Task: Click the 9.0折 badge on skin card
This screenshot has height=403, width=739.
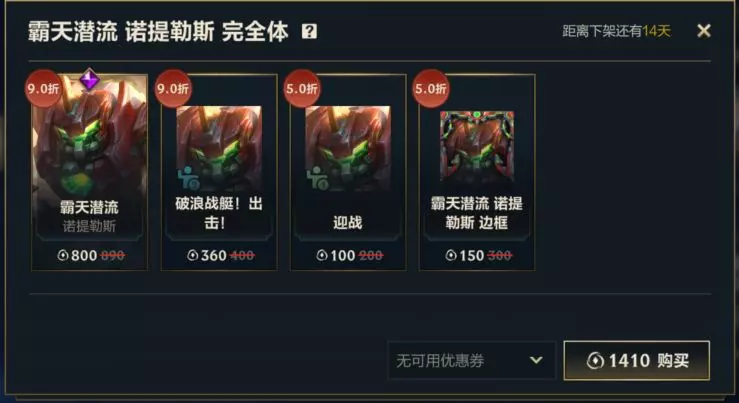Action: pyautogui.click(x=43, y=89)
